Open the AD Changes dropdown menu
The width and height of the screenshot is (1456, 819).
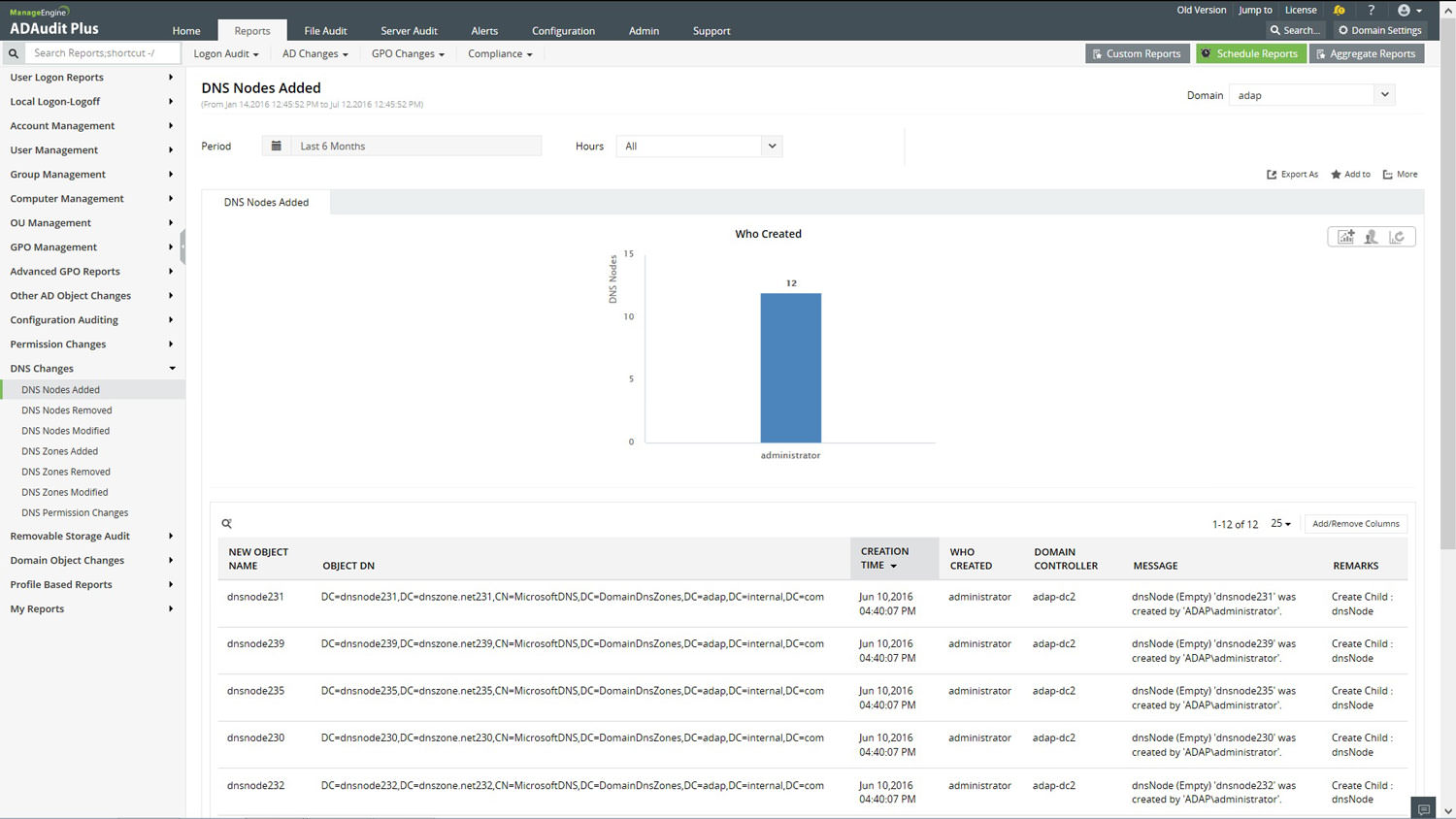(x=315, y=54)
